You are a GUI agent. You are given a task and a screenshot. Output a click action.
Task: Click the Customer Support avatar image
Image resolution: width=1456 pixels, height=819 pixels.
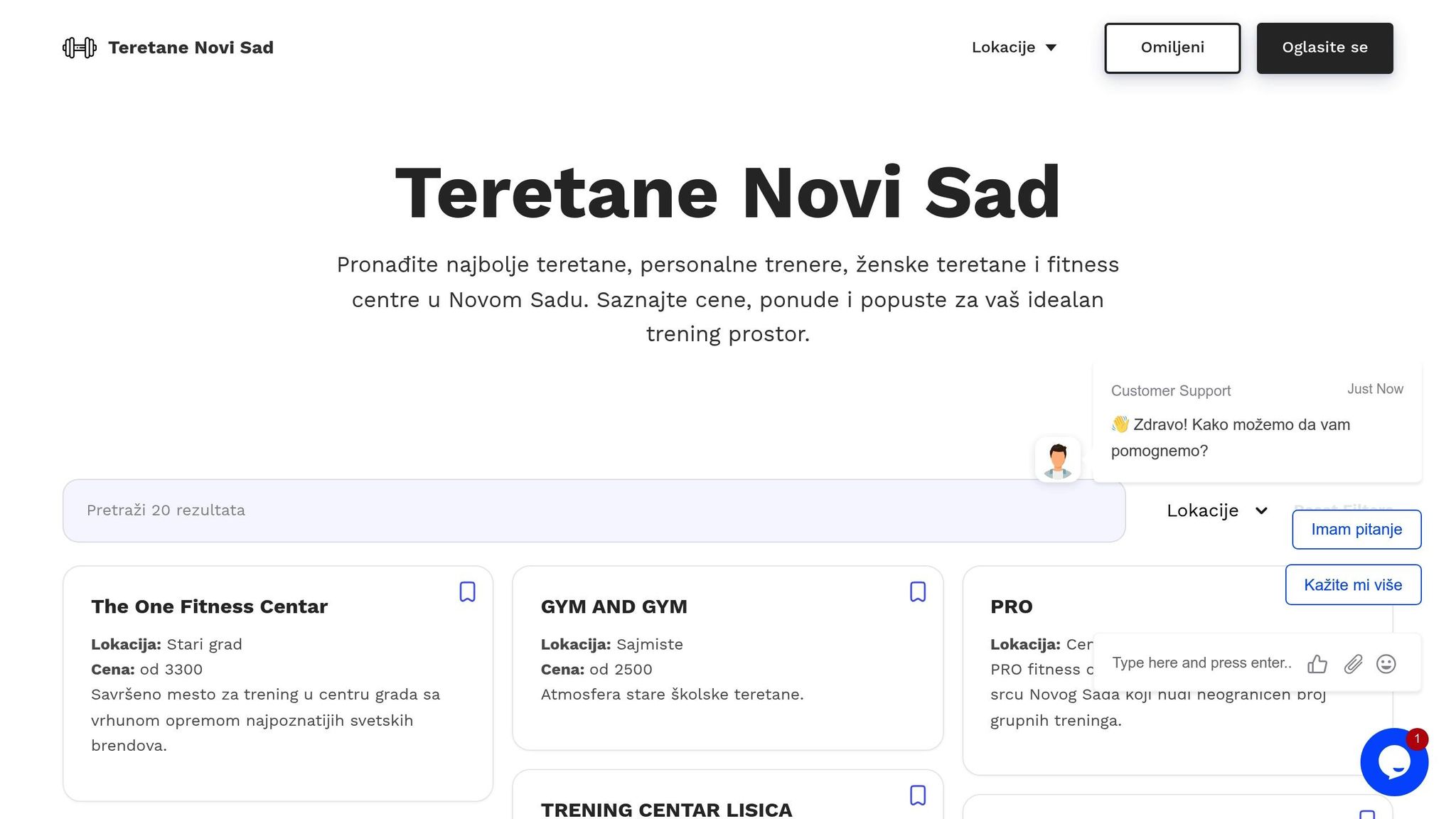[1056, 459]
